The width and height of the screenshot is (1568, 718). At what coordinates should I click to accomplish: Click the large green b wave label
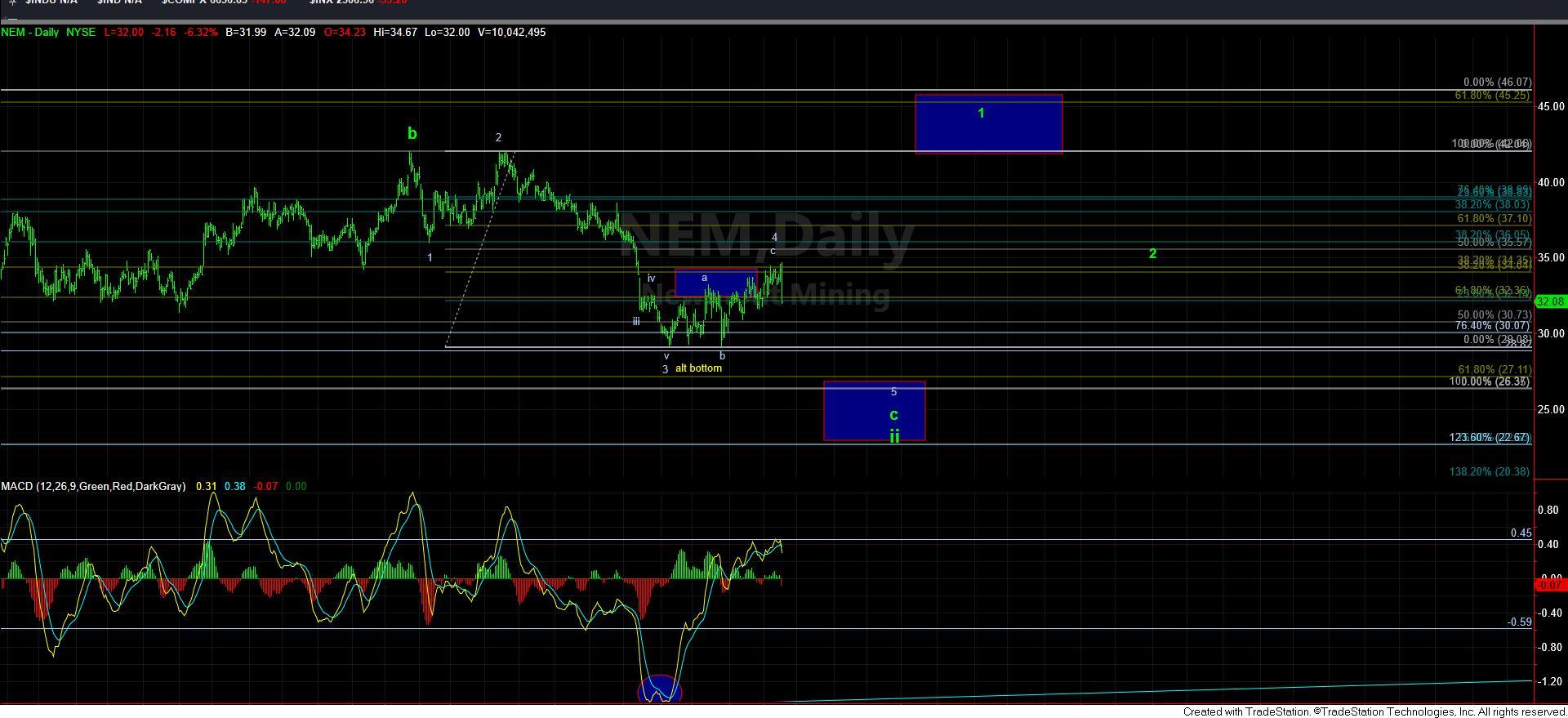(x=412, y=134)
